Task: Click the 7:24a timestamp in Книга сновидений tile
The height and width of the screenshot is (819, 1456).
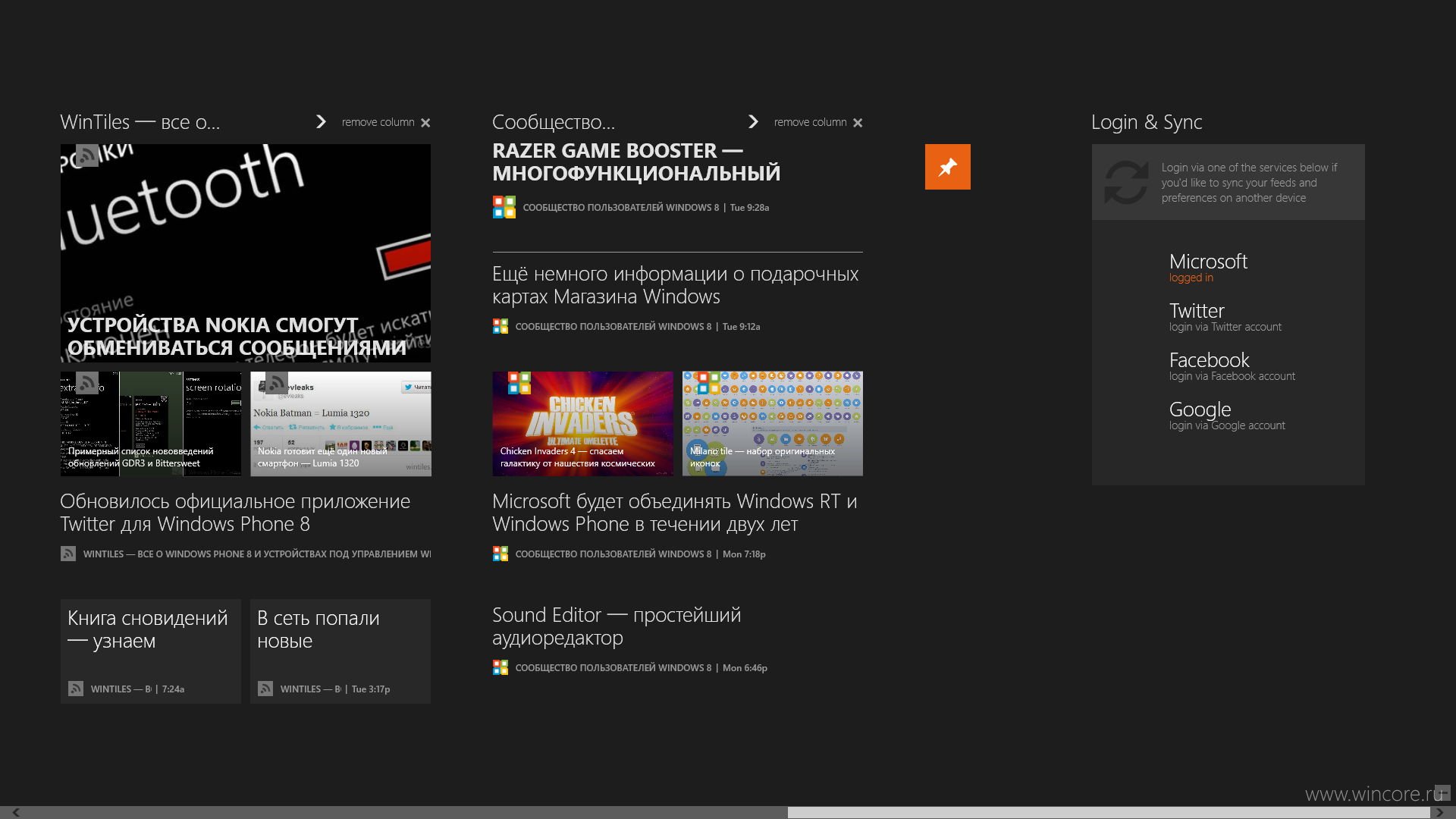Action: click(x=173, y=689)
